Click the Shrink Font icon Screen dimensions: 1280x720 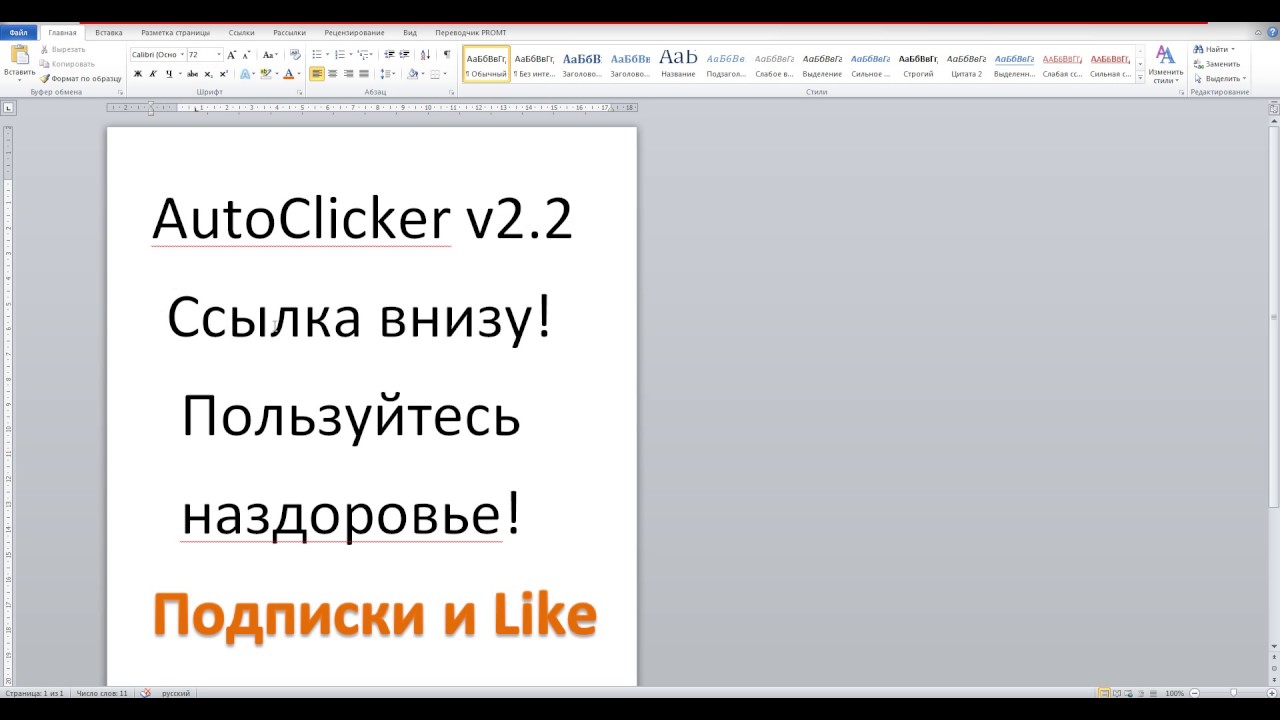click(x=246, y=55)
